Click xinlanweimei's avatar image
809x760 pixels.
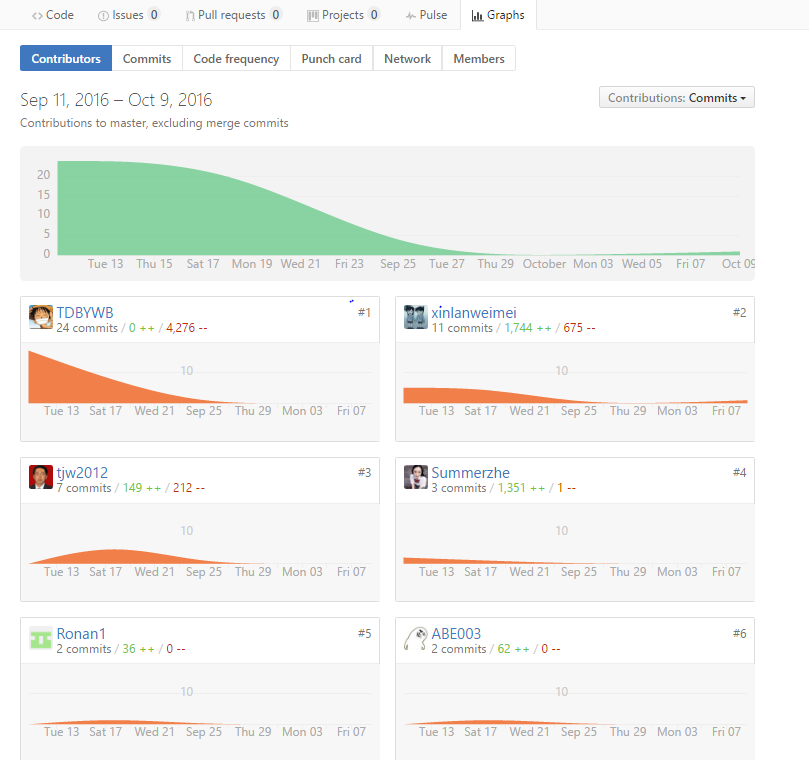pyautogui.click(x=416, y=317)
